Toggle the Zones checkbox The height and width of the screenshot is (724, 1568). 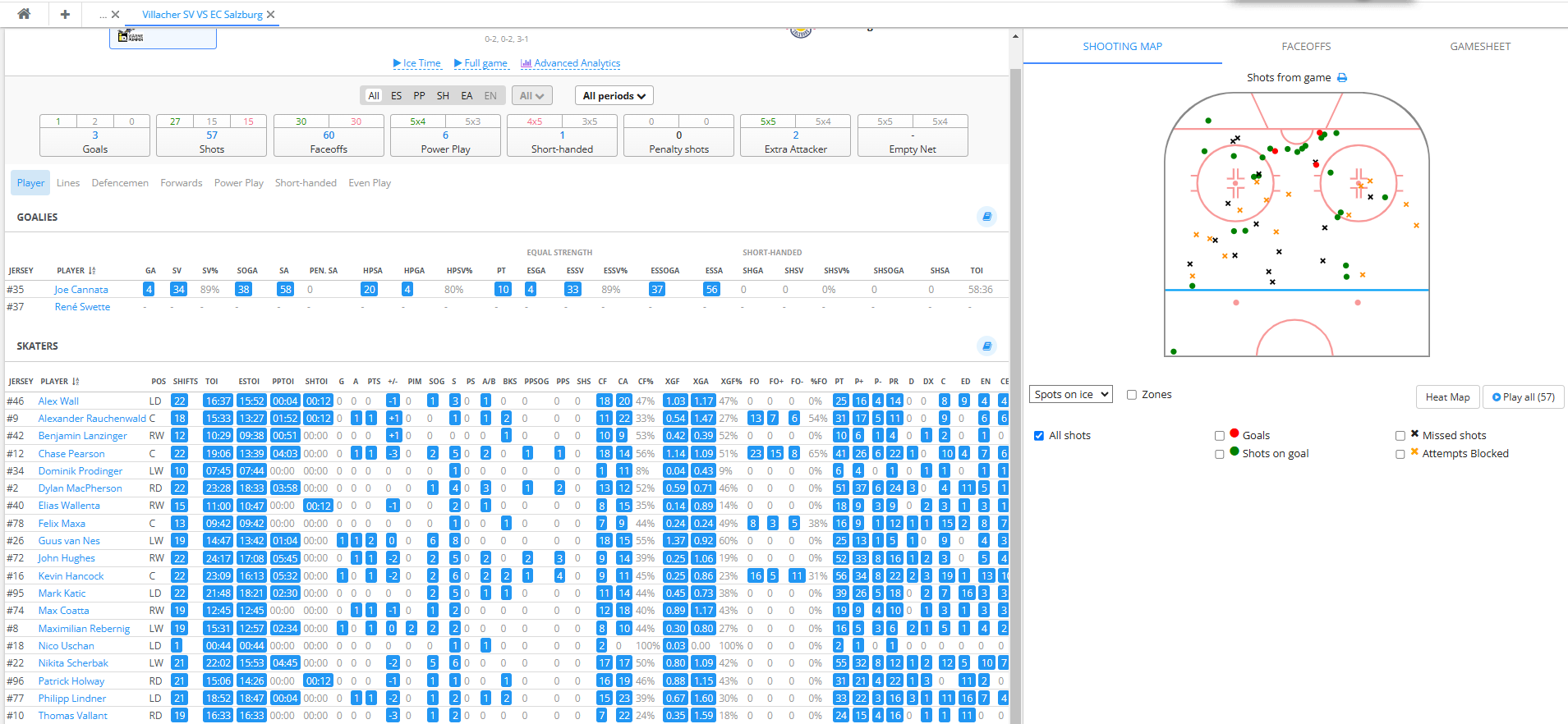point(1132,395)
